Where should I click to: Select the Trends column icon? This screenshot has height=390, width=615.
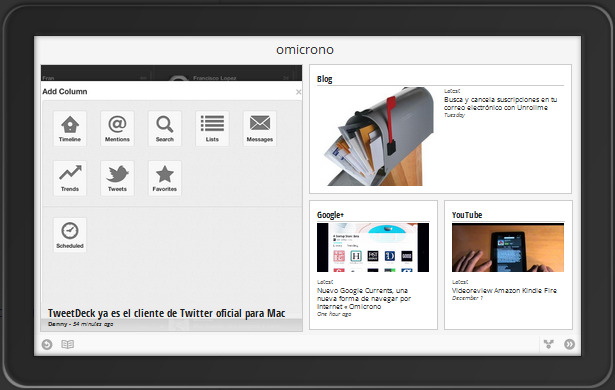tap(70, 178)
